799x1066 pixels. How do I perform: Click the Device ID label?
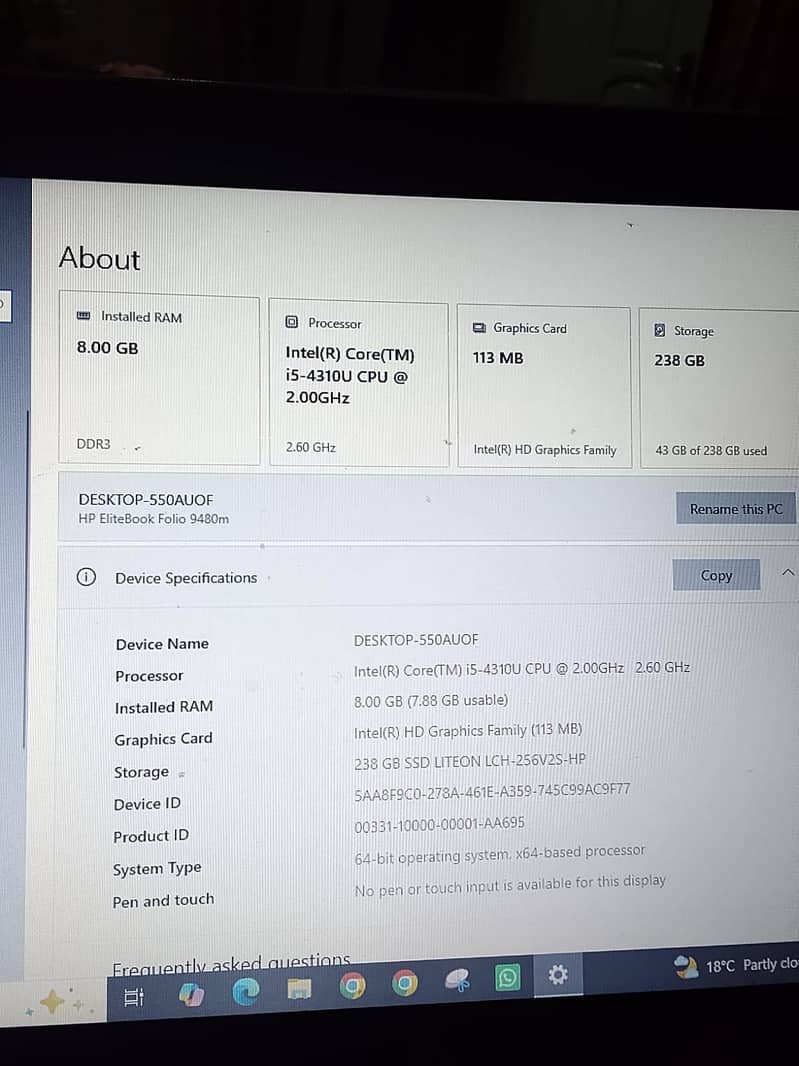(x=147, y=804)
